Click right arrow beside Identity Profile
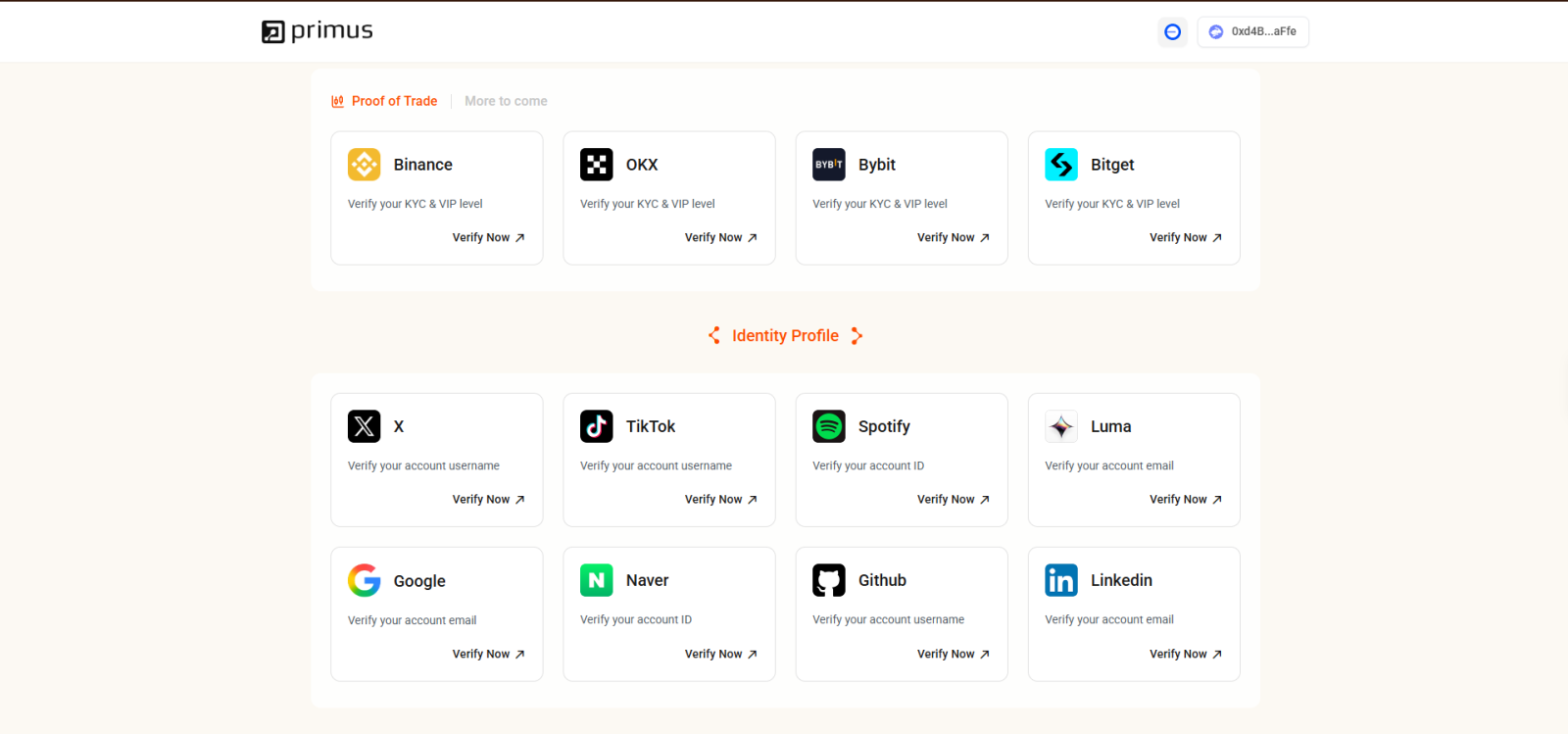 tap(857, 335)
